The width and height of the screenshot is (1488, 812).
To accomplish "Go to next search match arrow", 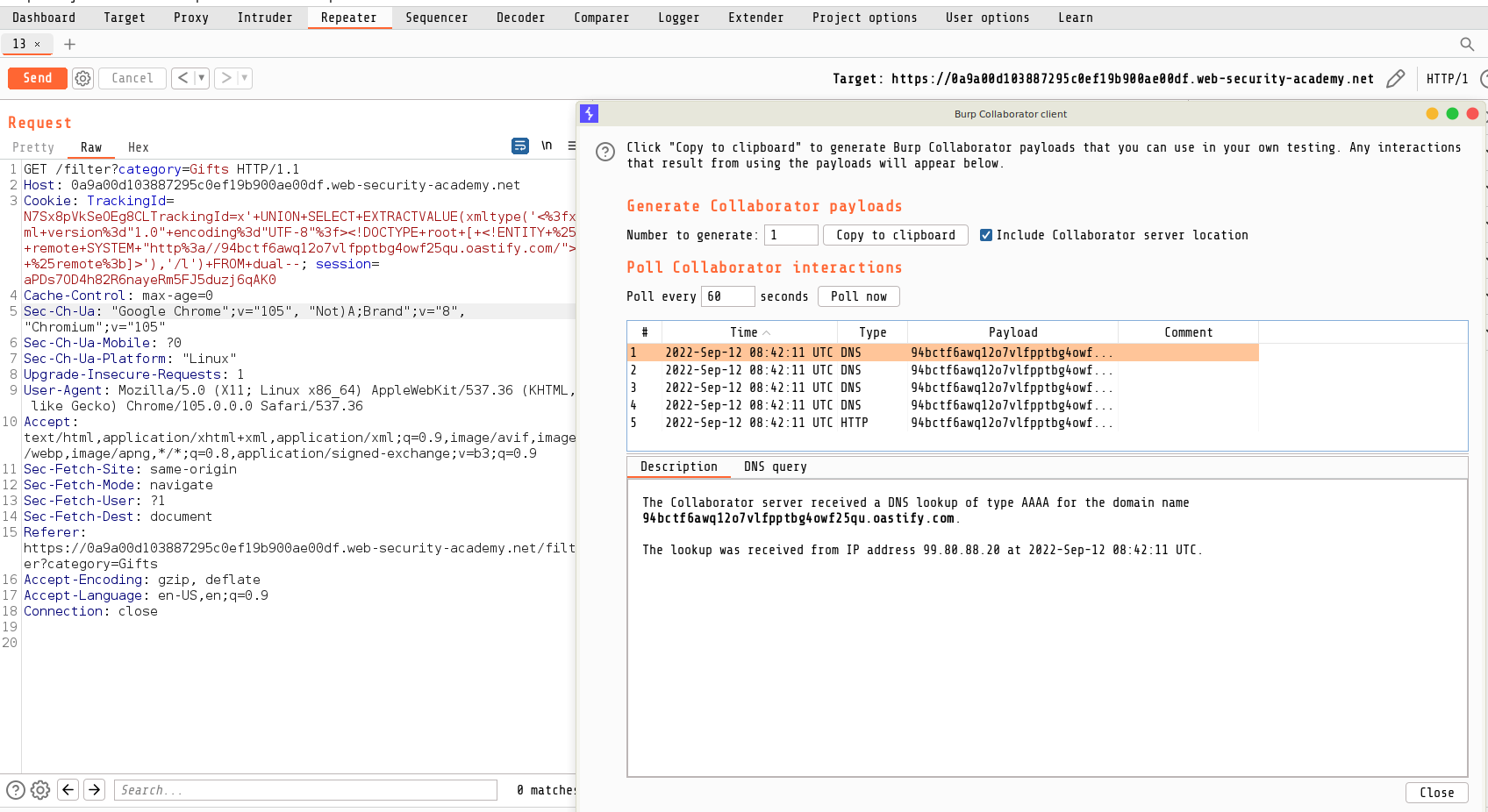I will click(95, 789).
